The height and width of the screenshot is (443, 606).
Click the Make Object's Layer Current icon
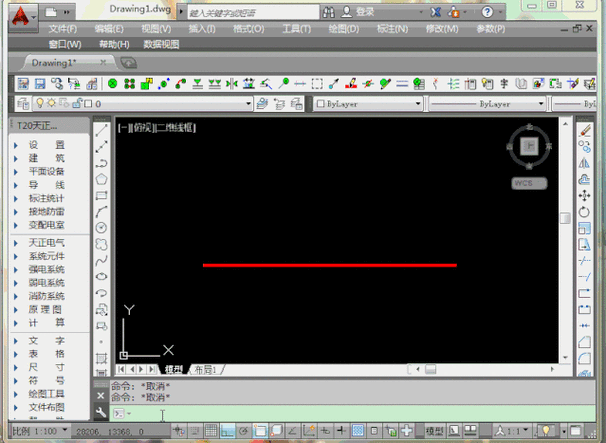[x=262, y=104]
